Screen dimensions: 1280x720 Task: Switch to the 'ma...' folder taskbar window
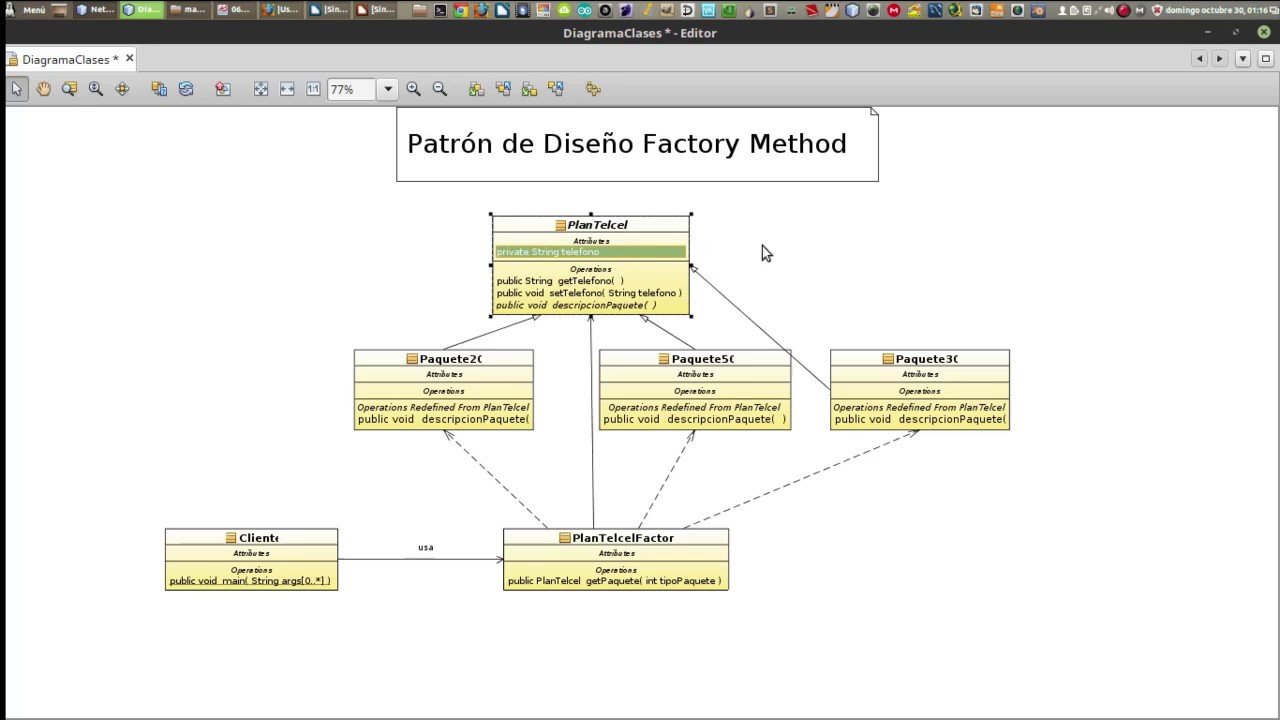point(188,10)
